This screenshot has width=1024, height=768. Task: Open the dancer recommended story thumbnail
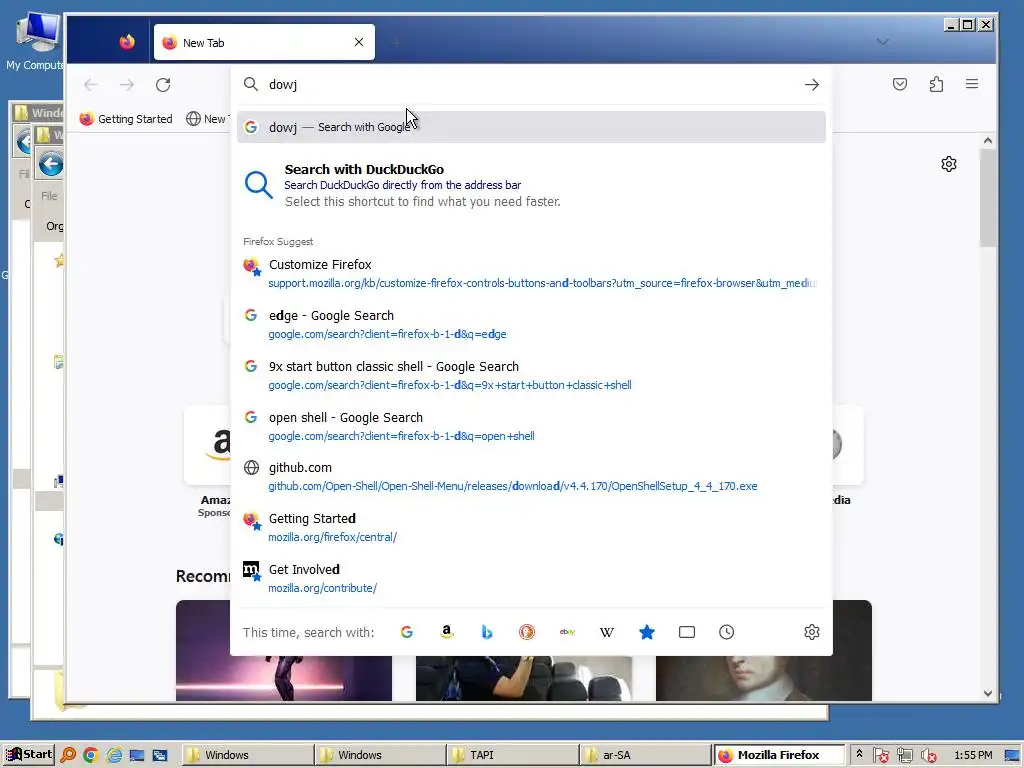(x=284, y=650)
